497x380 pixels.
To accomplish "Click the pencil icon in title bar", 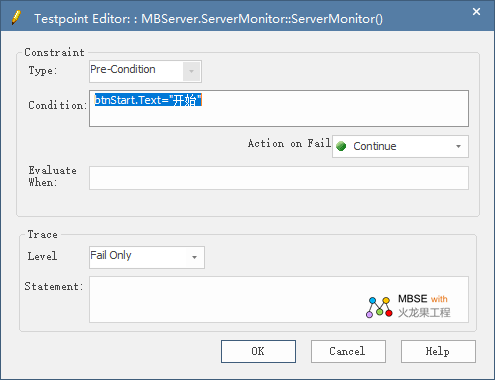I will 16,17.
